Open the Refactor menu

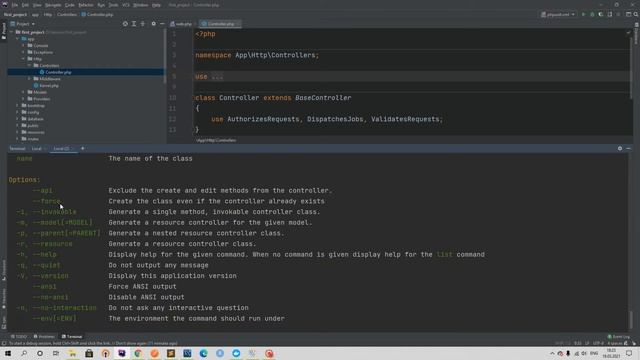86,5
